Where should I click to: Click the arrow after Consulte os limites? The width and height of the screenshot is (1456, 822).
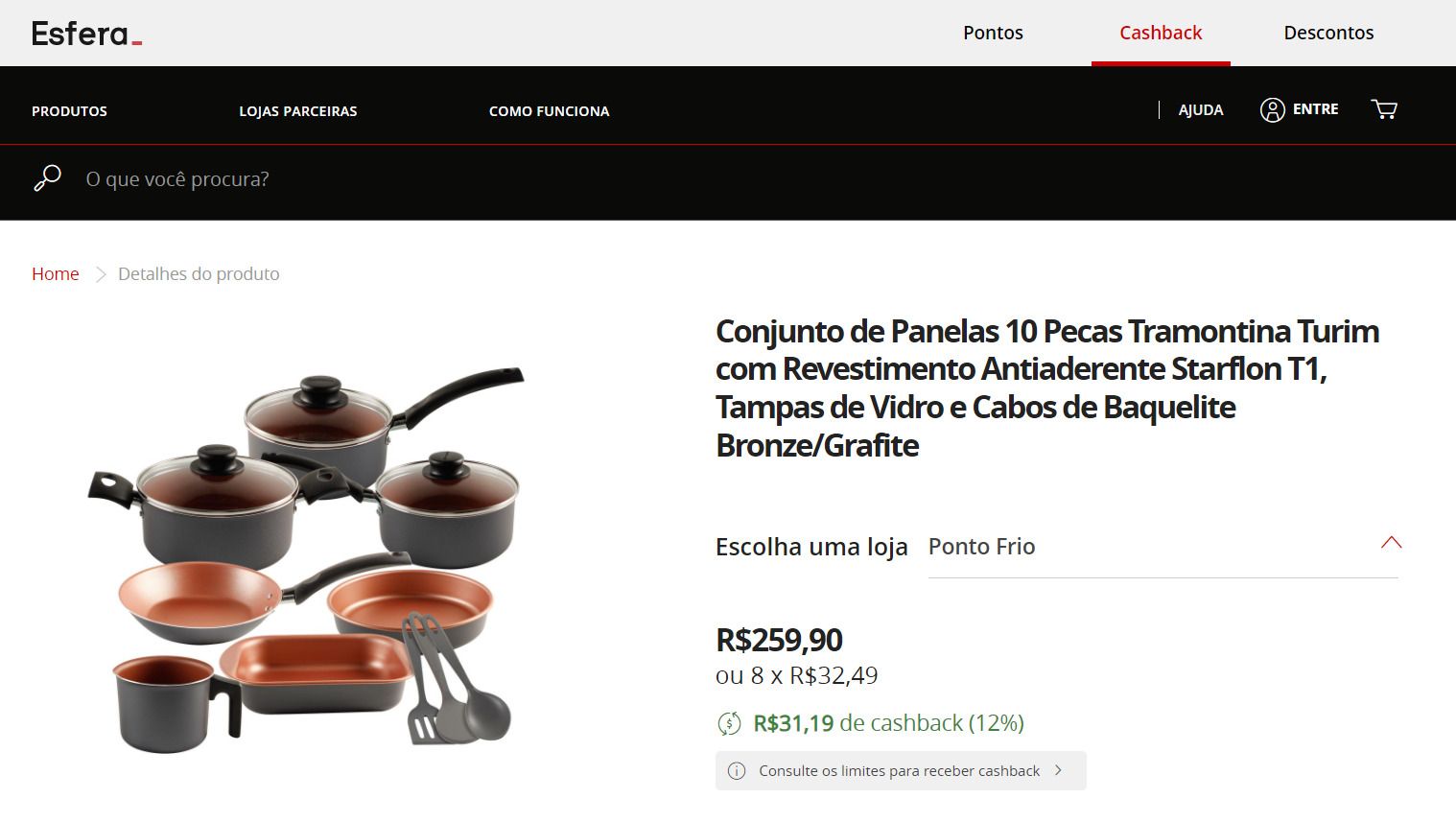point(1058,770)
